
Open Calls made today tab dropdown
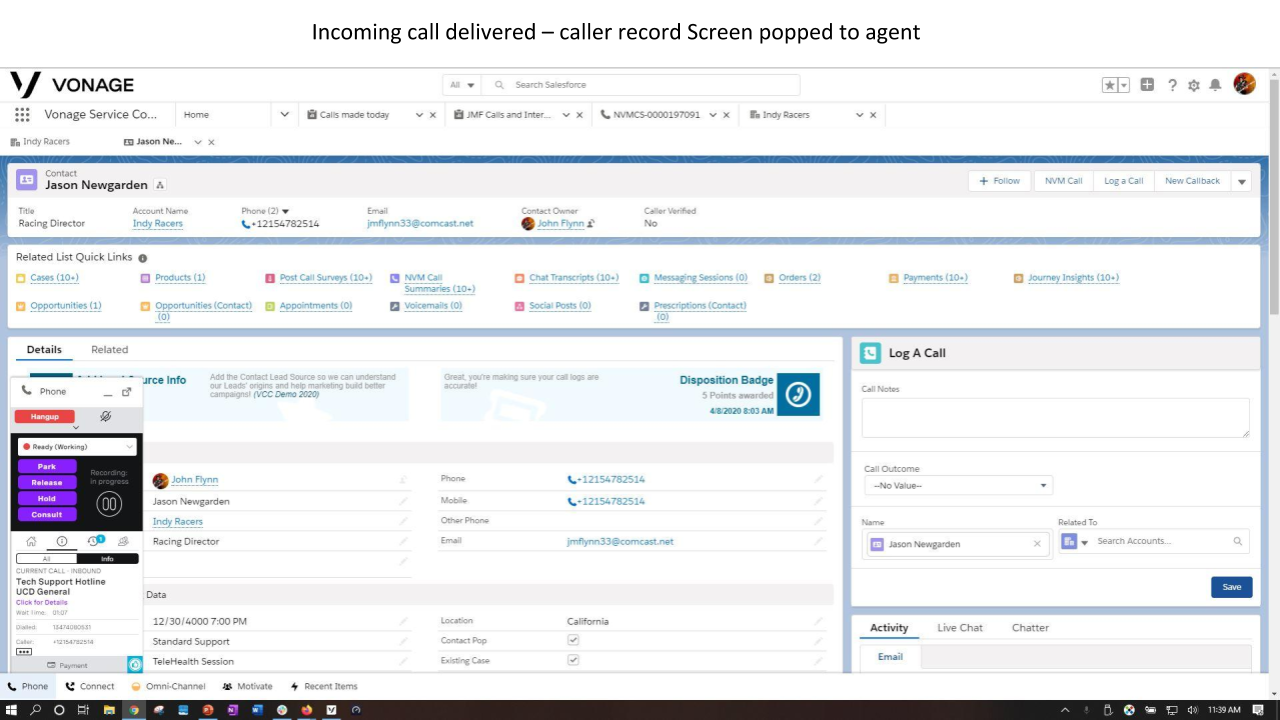tap(420, 115)
